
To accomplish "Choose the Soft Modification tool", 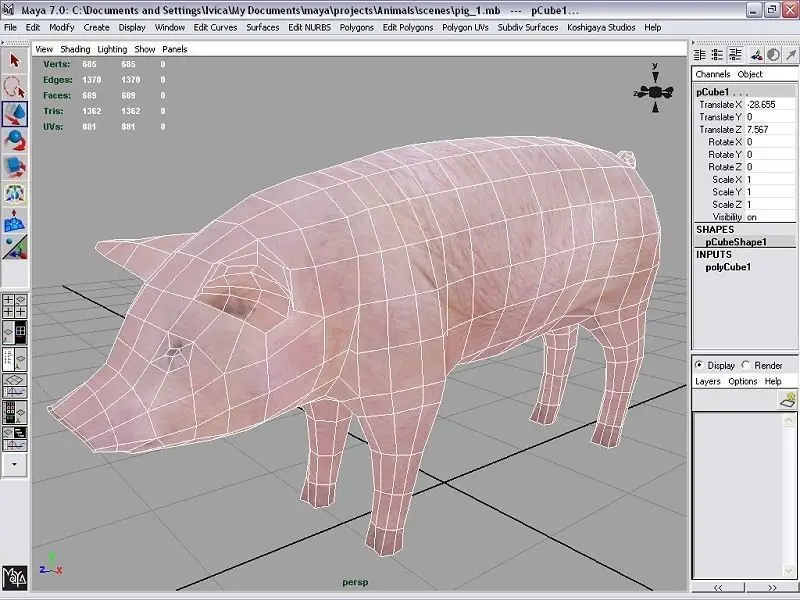I will [14, 220].
